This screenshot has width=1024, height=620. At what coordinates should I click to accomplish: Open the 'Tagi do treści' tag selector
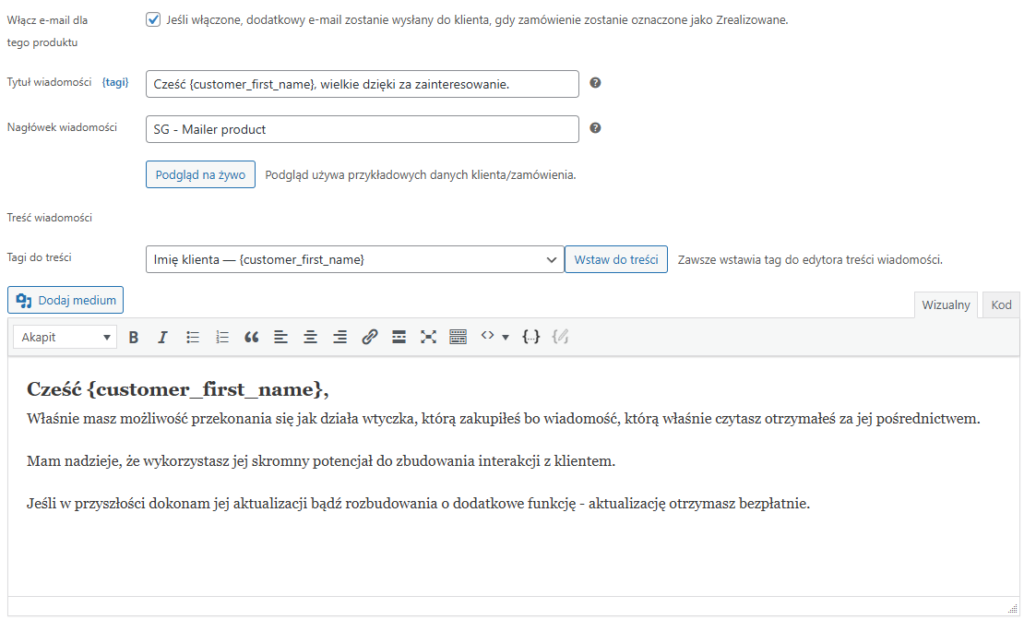pos(355,258)
